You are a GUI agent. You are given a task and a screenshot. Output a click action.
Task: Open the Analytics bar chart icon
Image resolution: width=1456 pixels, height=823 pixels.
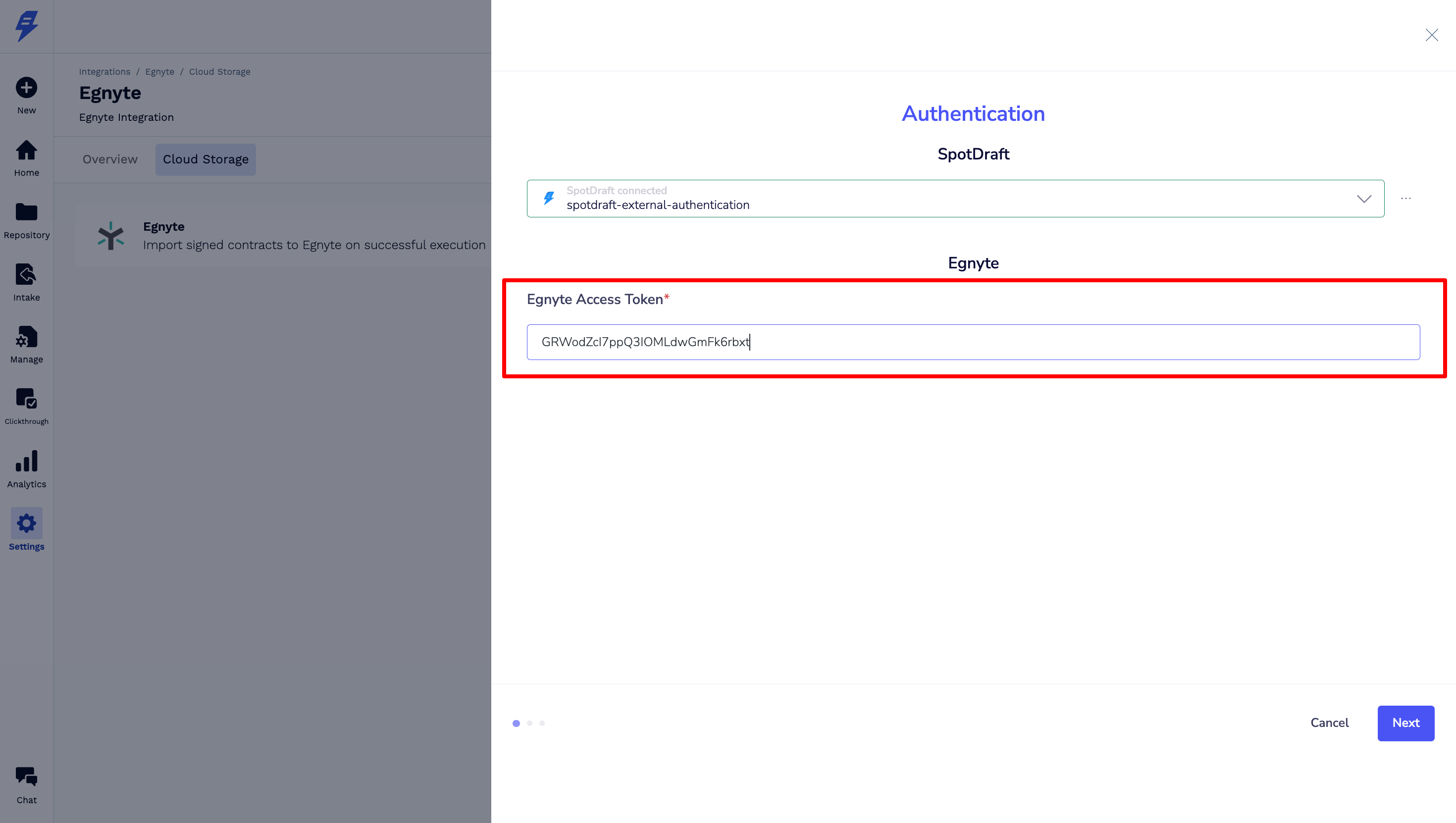[27, 461]
